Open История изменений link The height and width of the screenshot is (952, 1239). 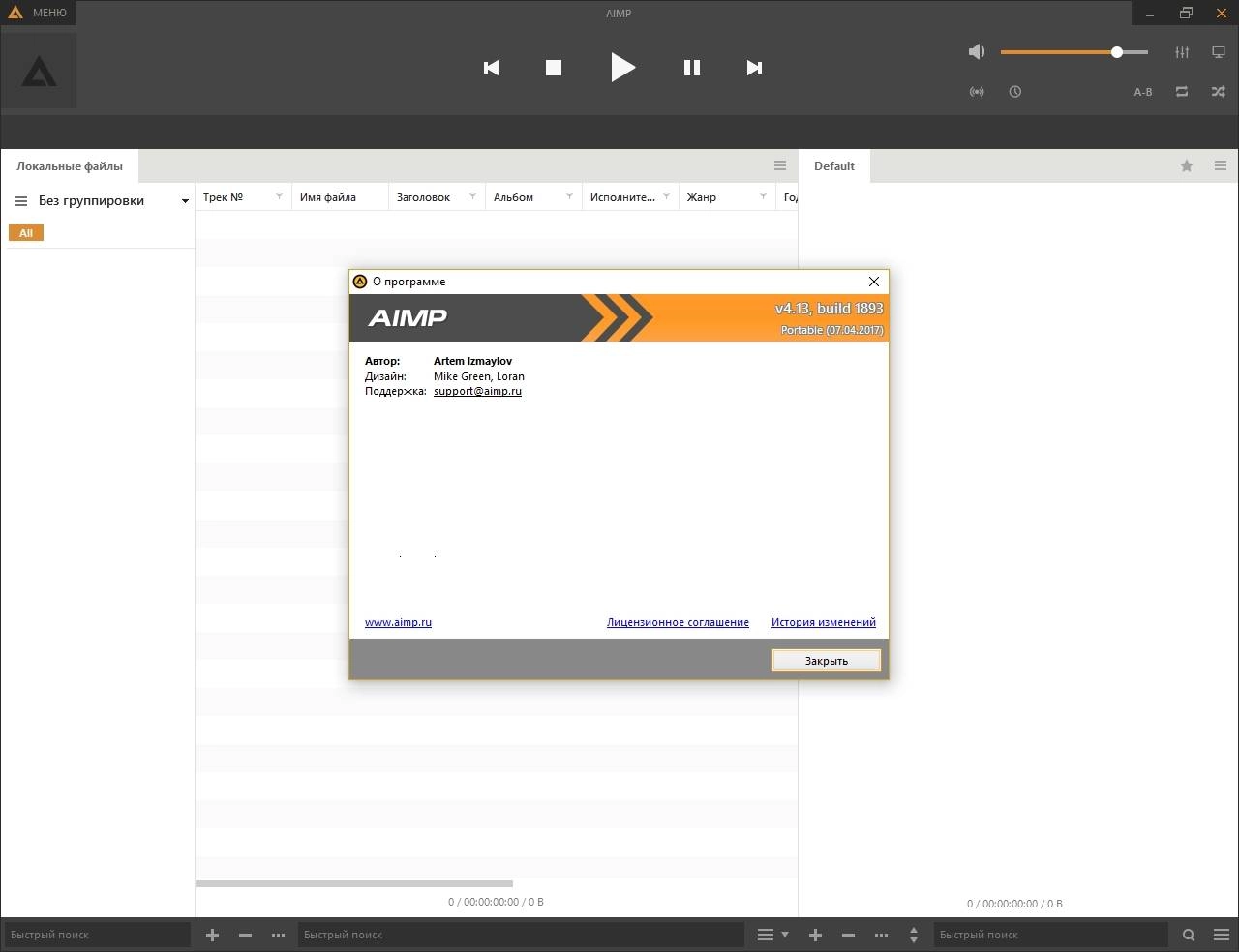click(824, 622)
